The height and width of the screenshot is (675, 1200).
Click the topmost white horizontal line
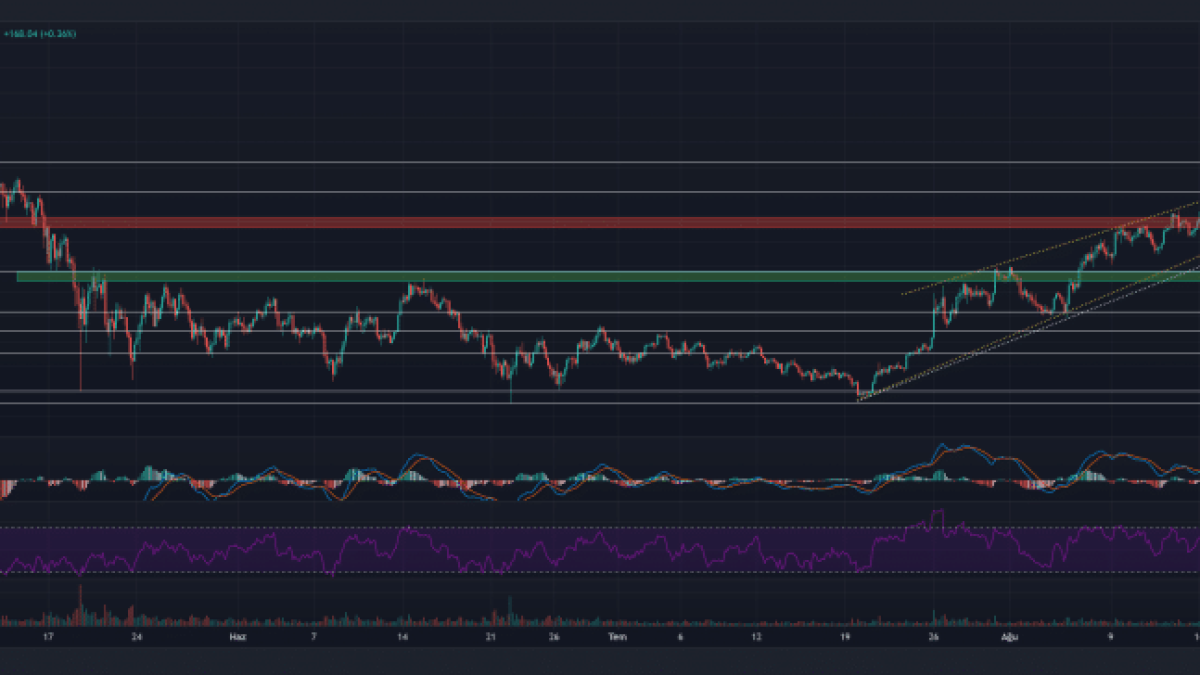click(600, 161)
